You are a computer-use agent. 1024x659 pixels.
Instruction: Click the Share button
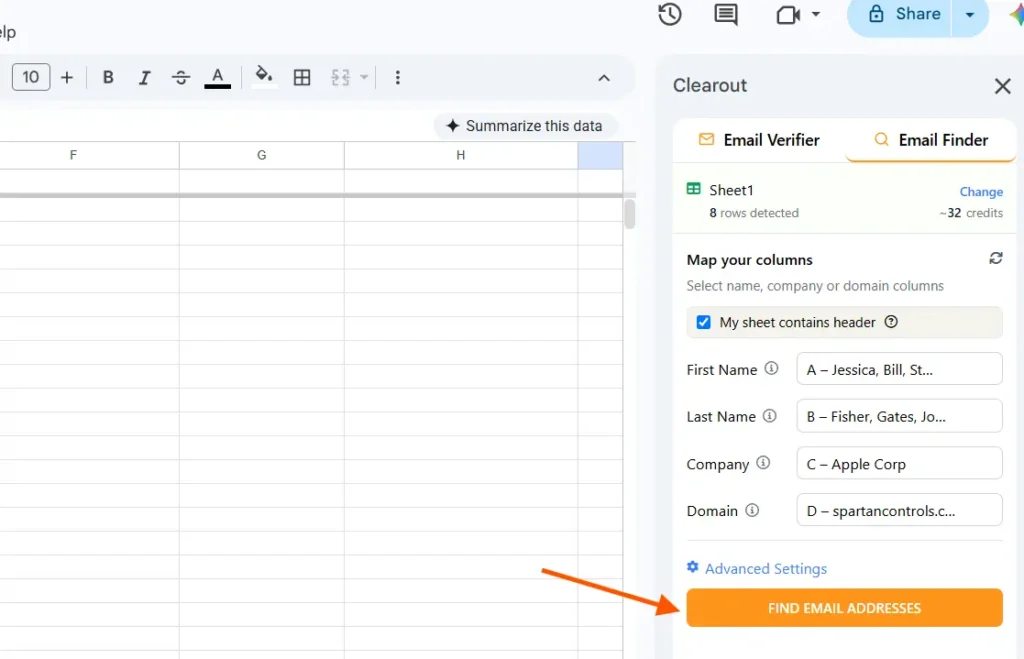pyautogui.click(x=904, y=14)
